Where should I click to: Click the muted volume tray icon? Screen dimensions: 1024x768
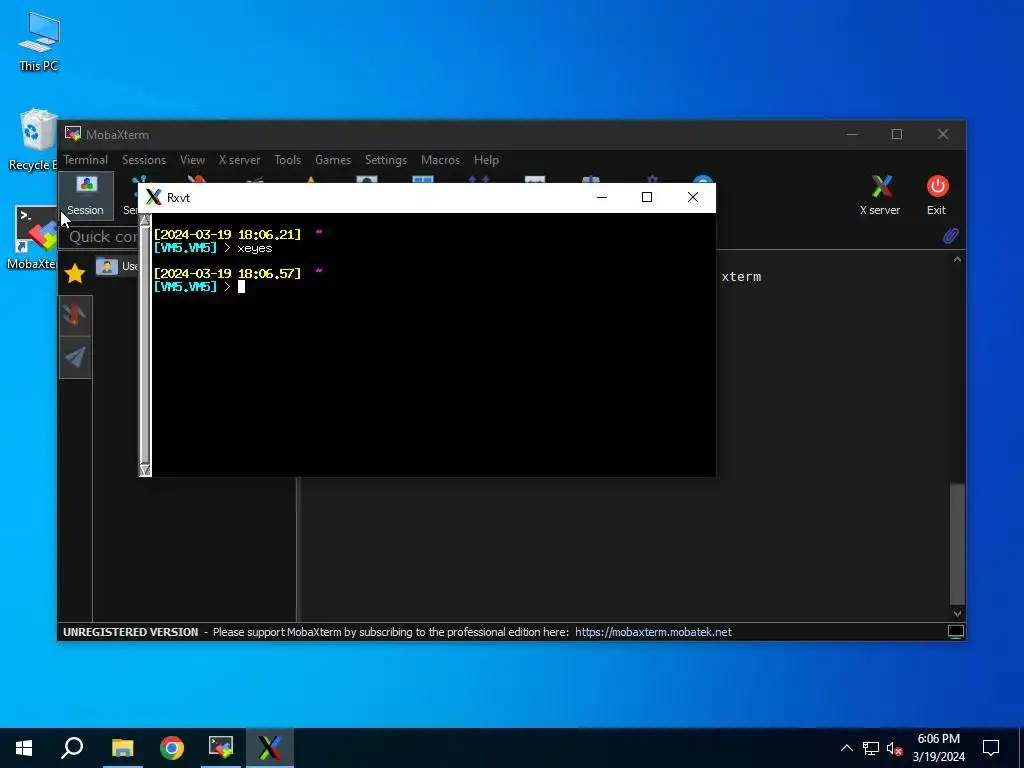click(x=894, y=748)
